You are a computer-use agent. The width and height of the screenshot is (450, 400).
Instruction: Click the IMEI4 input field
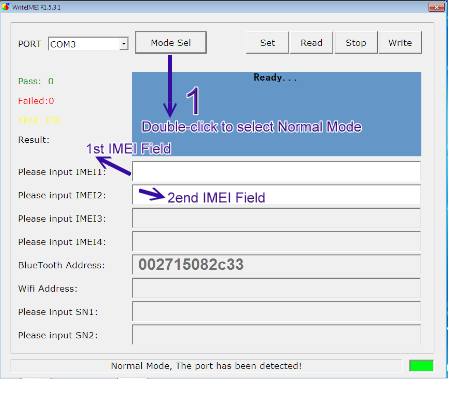point(276,241)
